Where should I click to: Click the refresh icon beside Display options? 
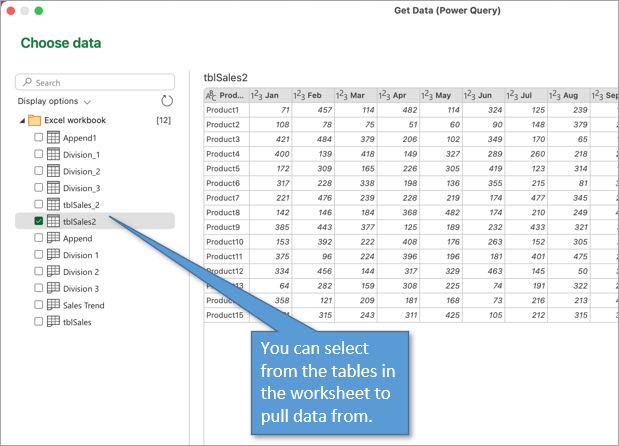[167, 101]
